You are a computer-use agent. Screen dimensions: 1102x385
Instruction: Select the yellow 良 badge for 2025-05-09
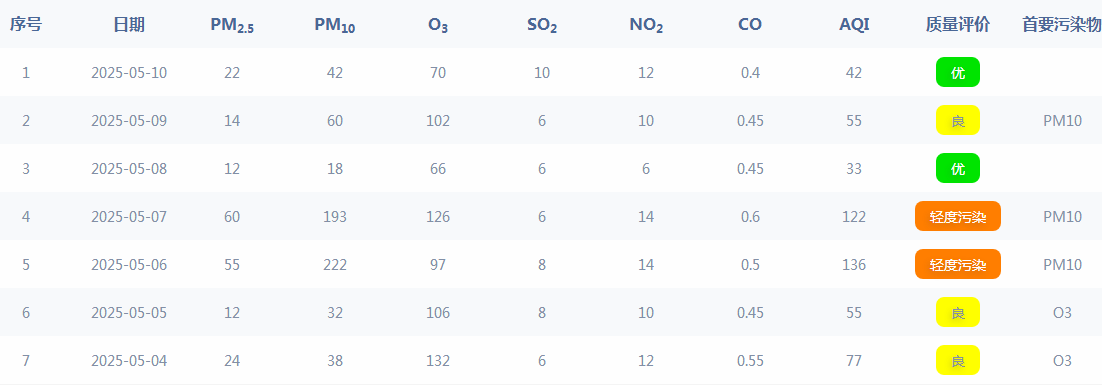(957, 120)
